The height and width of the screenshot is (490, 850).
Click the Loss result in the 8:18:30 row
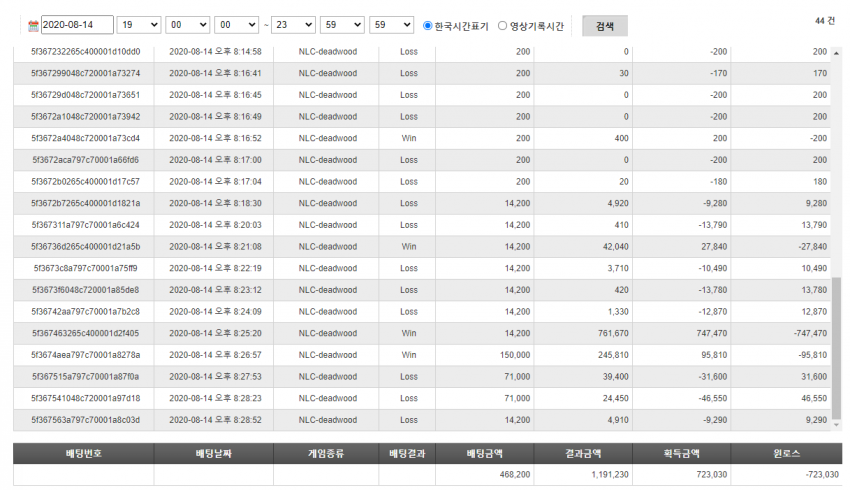coord(409,203)
